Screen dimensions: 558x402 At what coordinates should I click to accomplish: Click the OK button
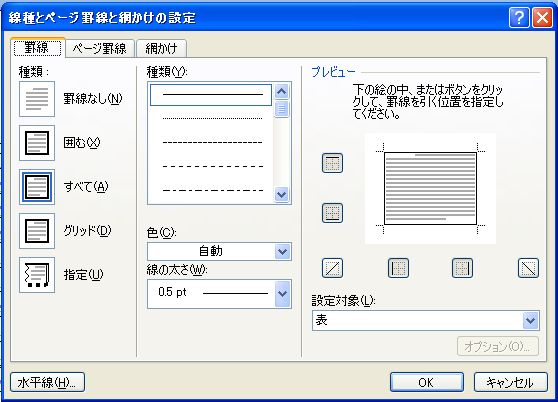[427, 382]
